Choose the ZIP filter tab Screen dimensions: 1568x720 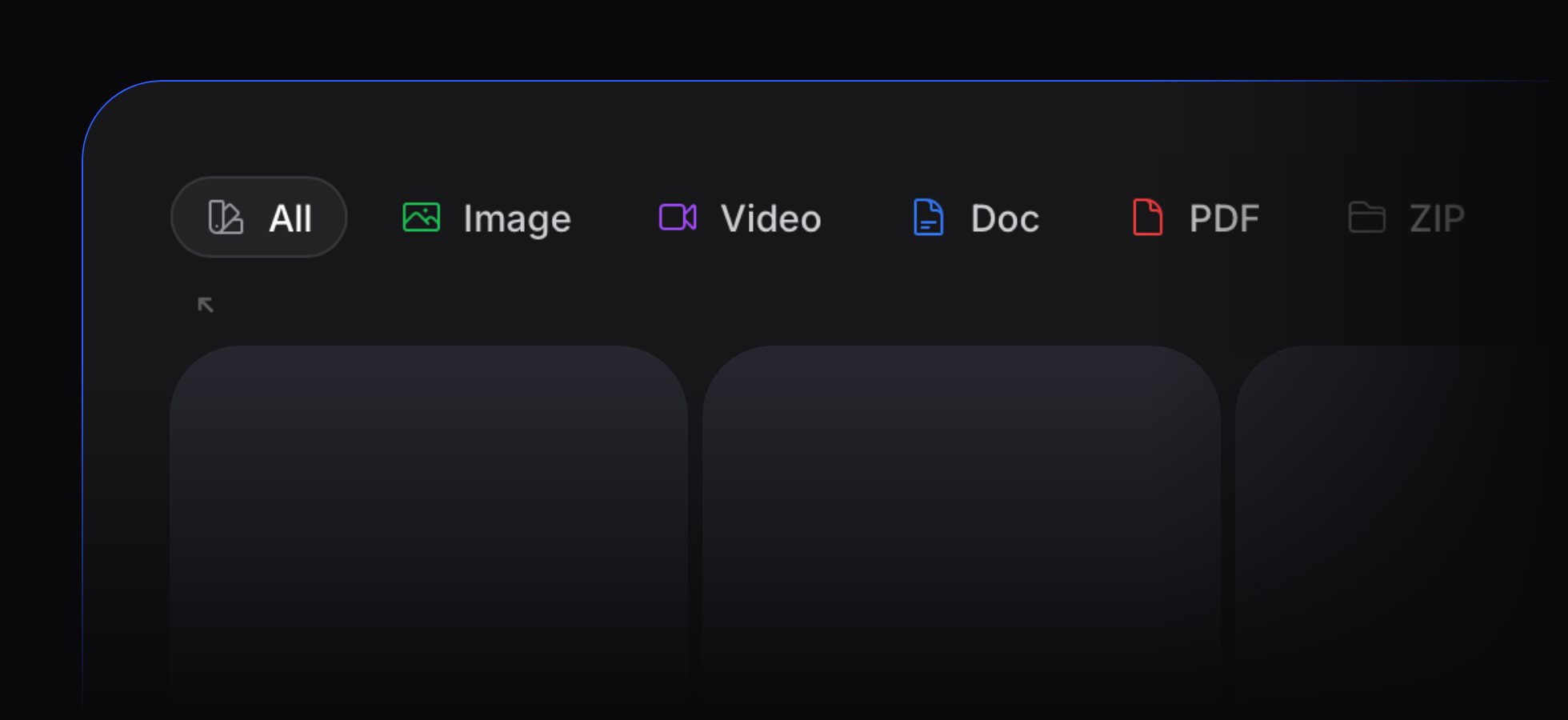(x=1406, y=218)
